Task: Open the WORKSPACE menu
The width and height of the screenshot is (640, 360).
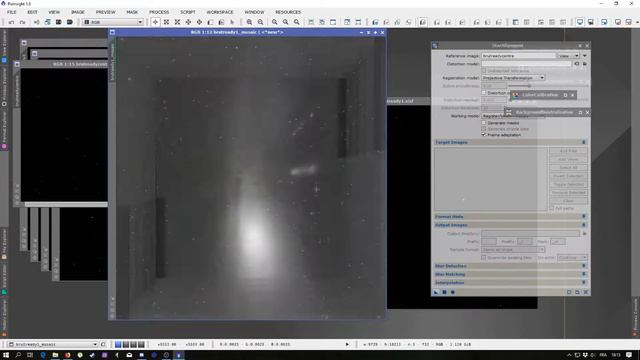Action: click(220, 12)
